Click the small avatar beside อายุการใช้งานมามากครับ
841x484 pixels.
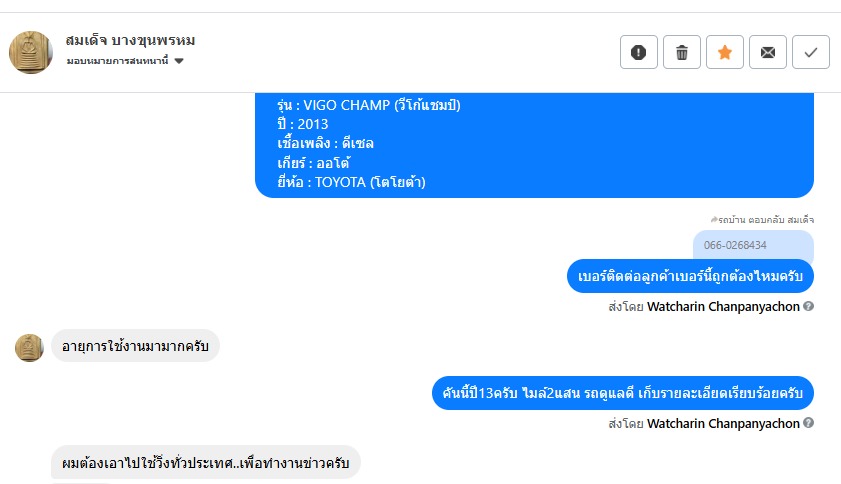coord(29,348)
